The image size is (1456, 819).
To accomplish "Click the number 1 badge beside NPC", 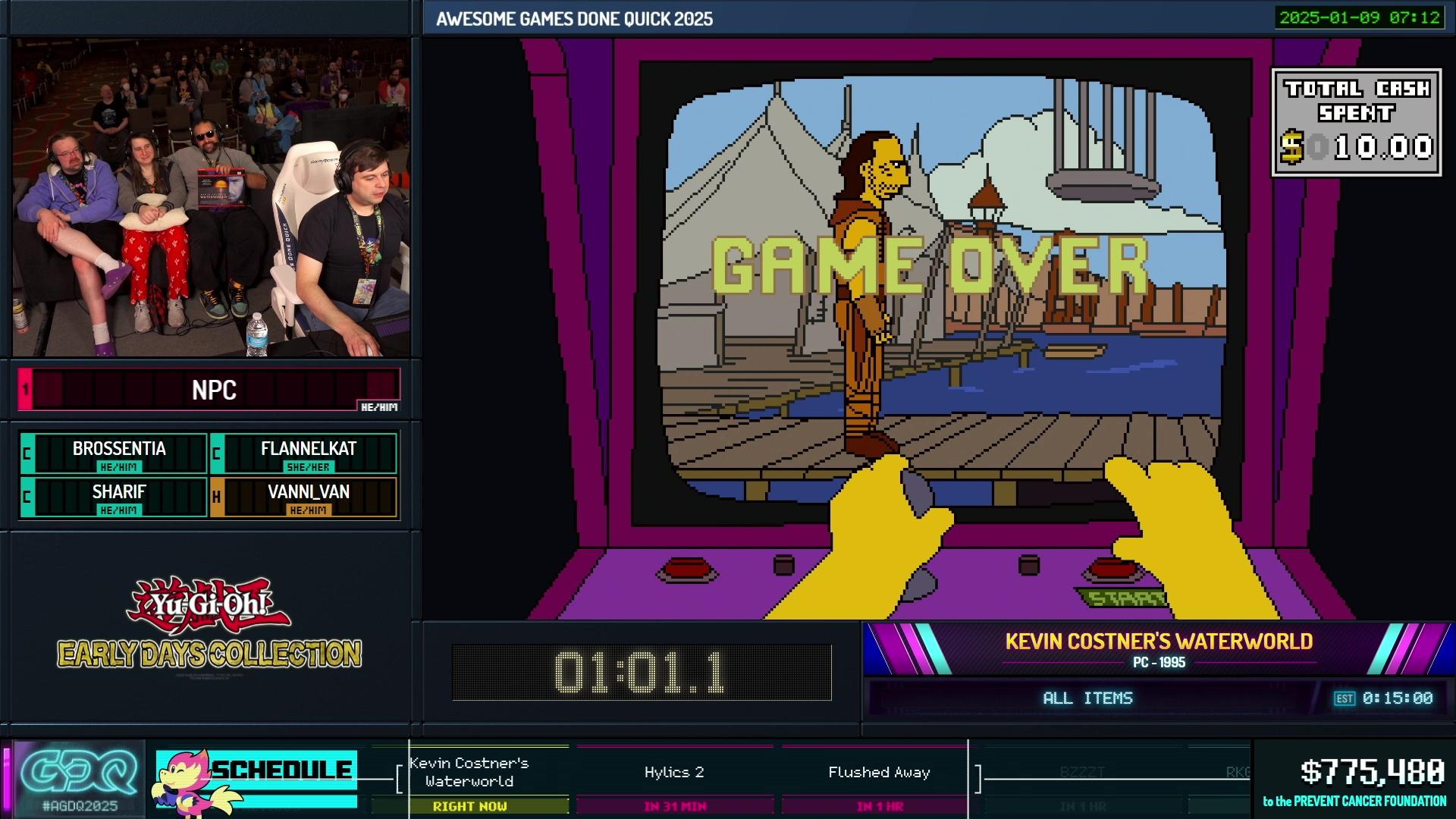I will 25,389.
